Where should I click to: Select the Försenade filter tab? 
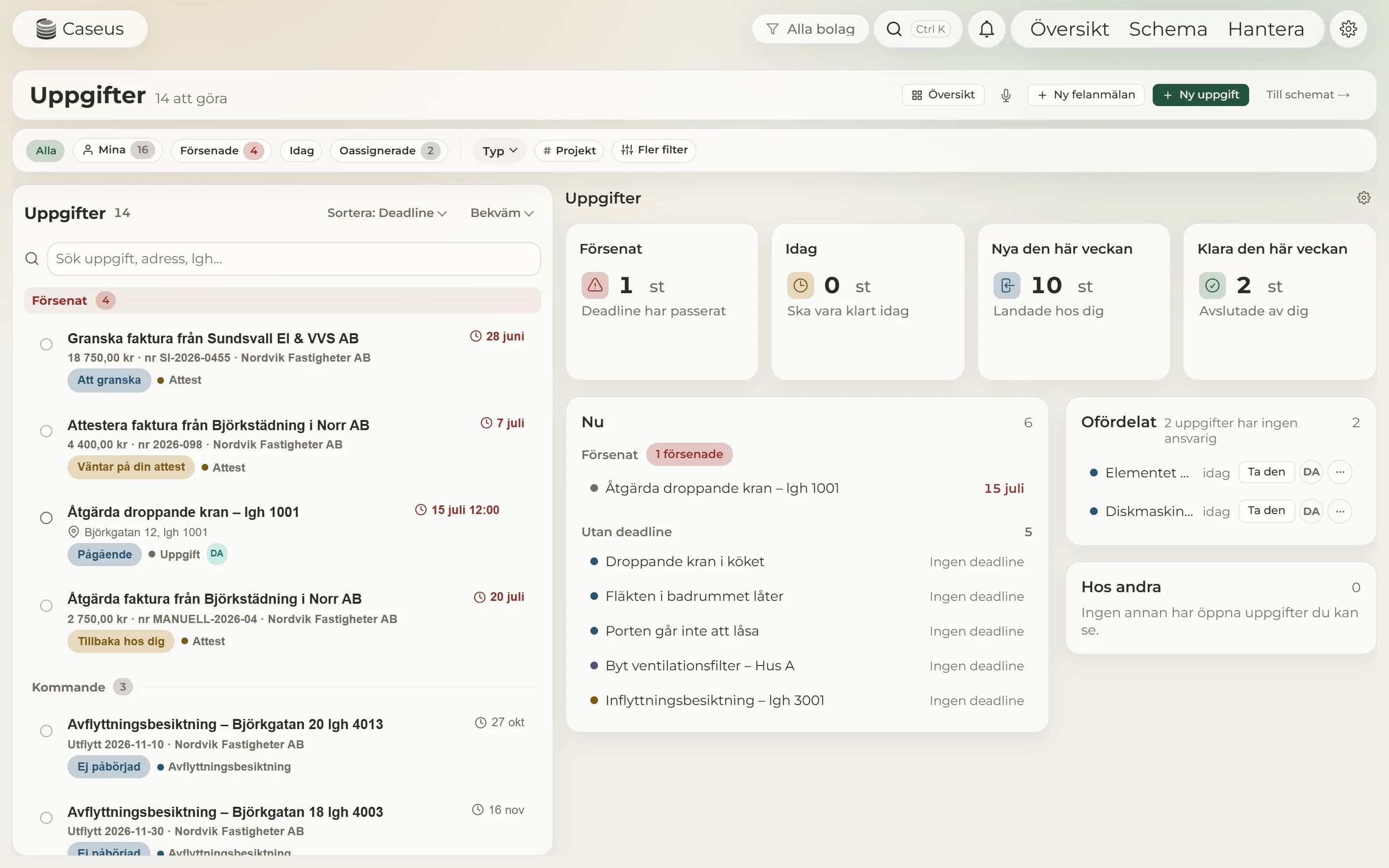pos(221,151)
